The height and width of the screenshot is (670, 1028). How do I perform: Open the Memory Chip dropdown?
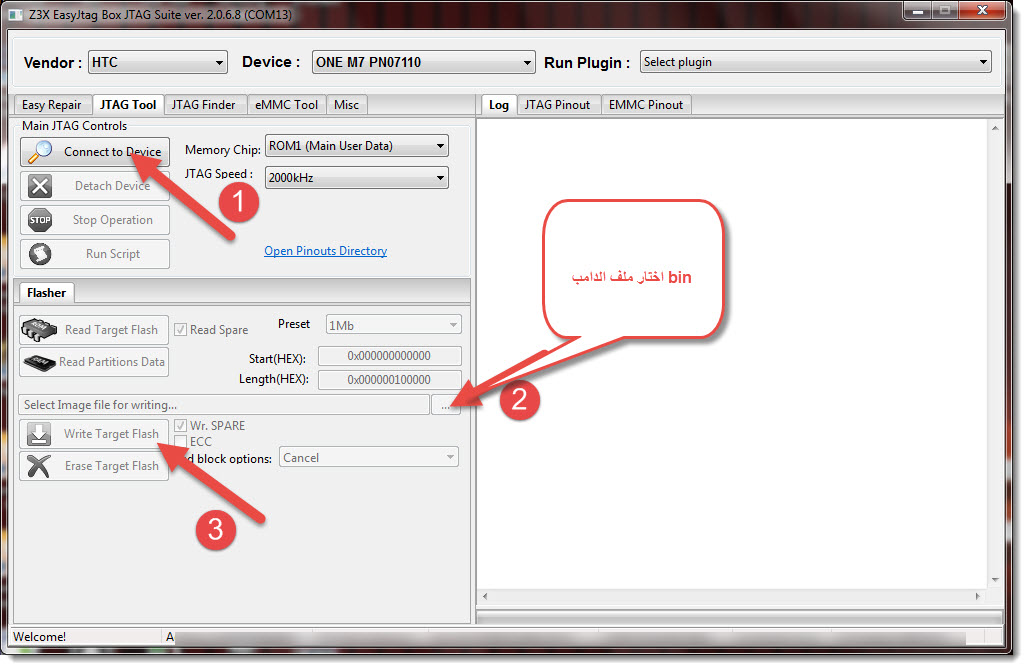point(356,146)
